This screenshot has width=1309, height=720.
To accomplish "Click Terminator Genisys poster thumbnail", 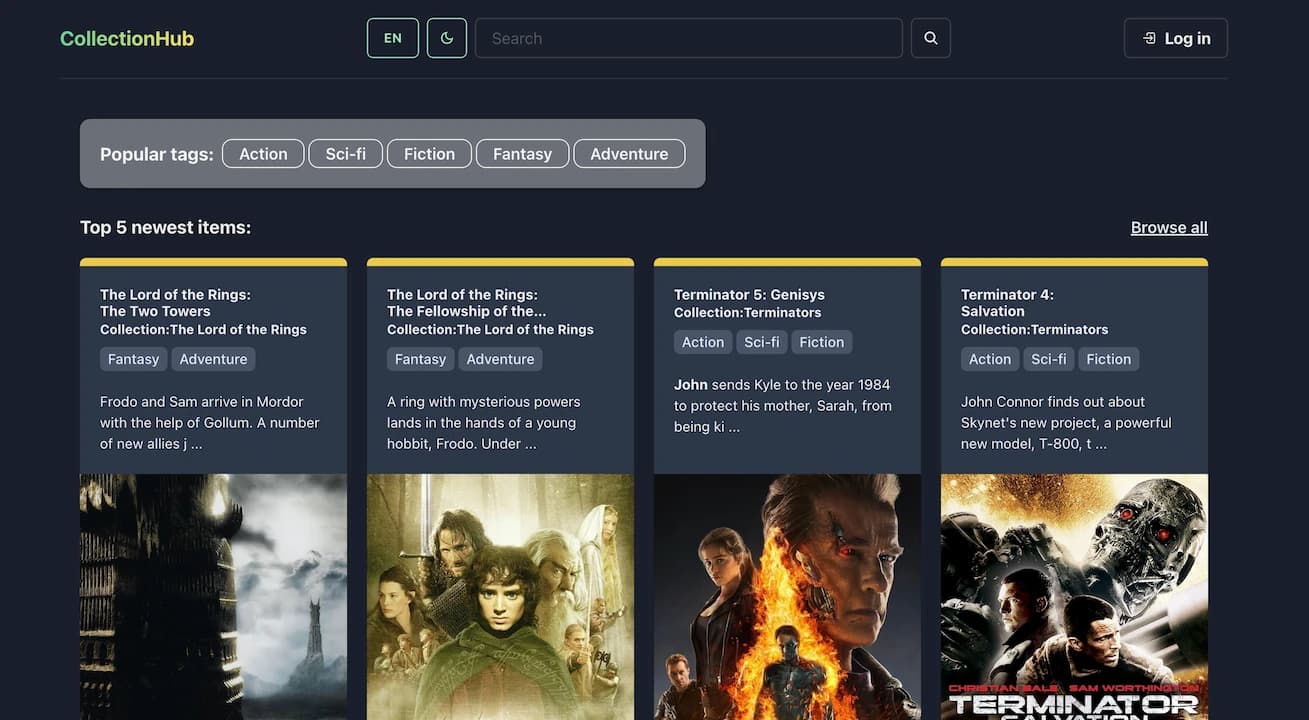I will click(787, 597).
